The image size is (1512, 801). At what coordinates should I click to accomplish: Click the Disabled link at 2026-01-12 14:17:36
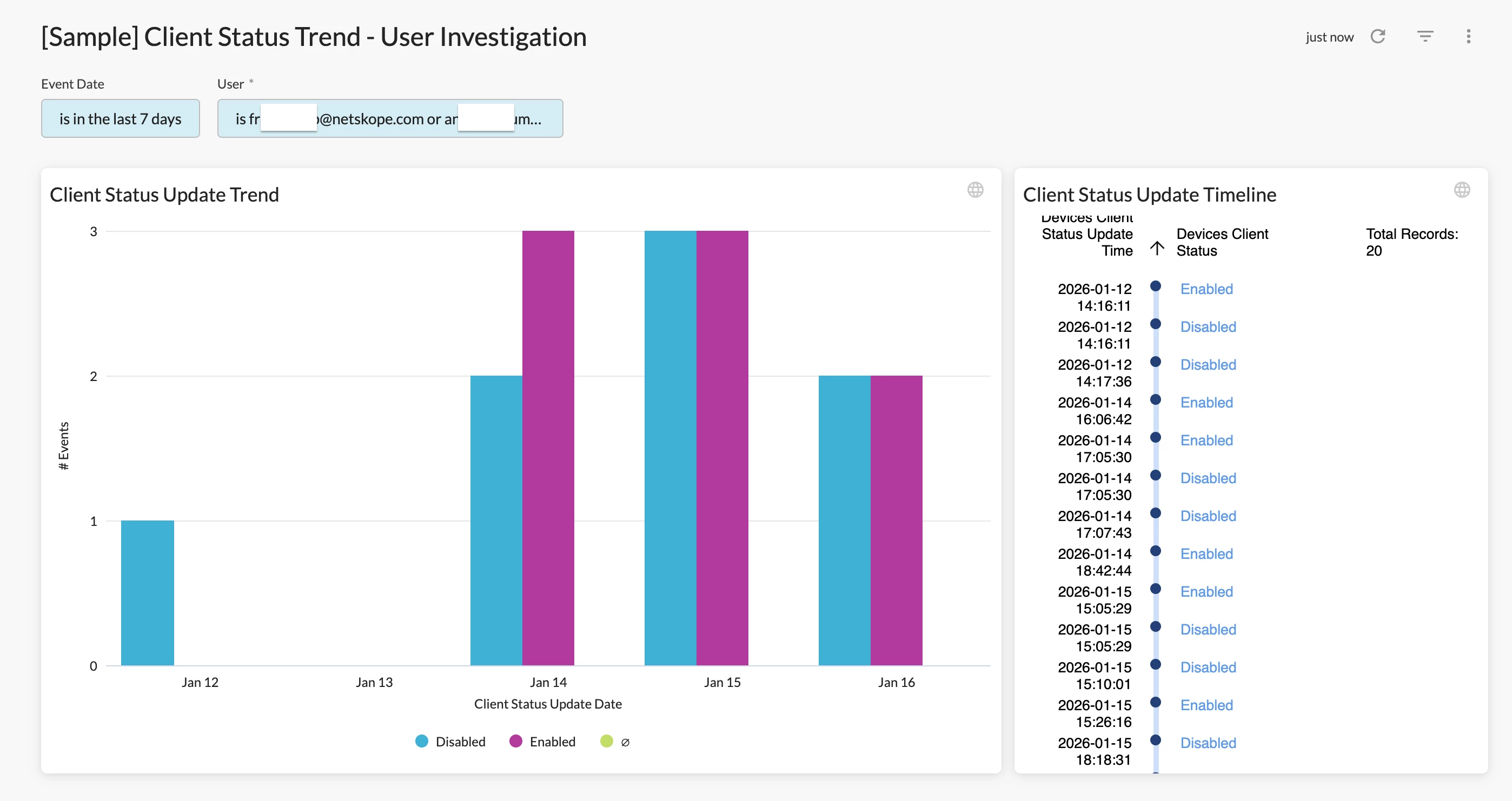pyautogui.click(x=1208, y=364)
